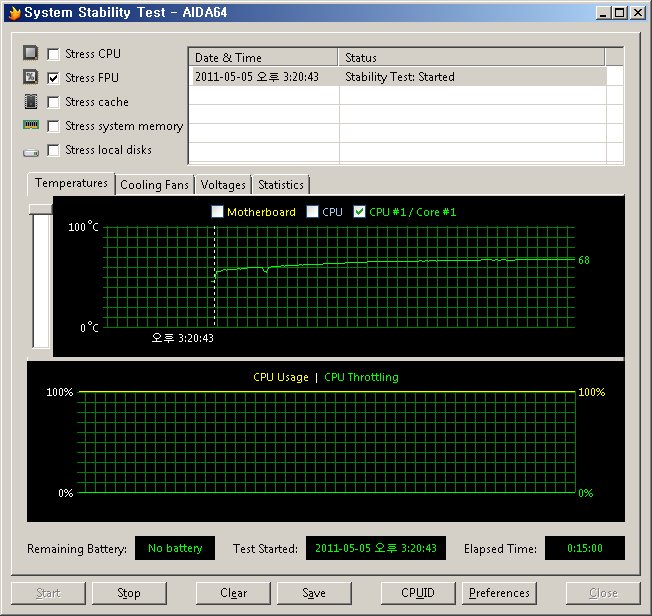Viewport: 652px width, 616px height.
Task: Click the Status column header
Action: [472, 57]
